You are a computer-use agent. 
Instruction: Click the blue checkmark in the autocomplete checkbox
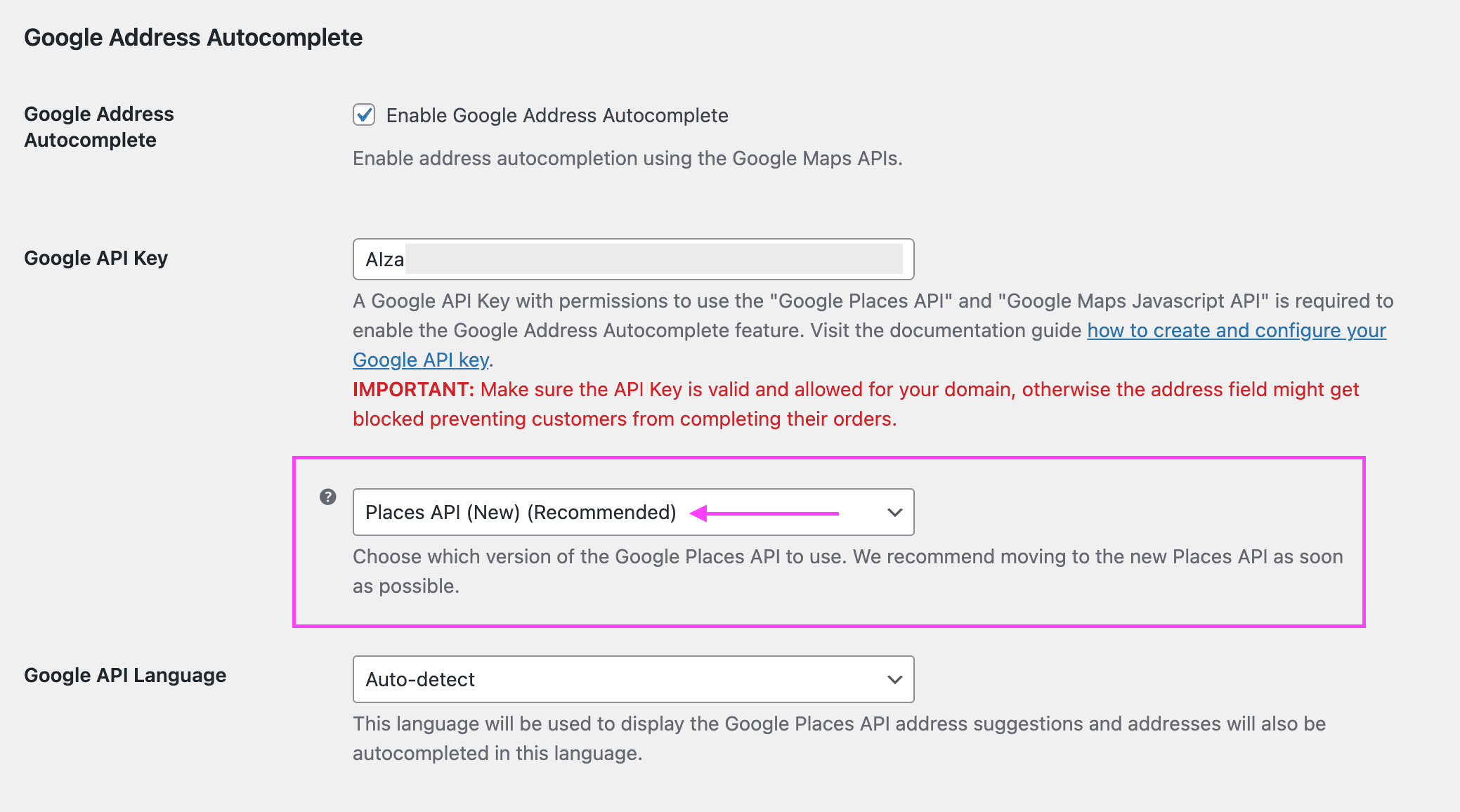tap(364, 115)
